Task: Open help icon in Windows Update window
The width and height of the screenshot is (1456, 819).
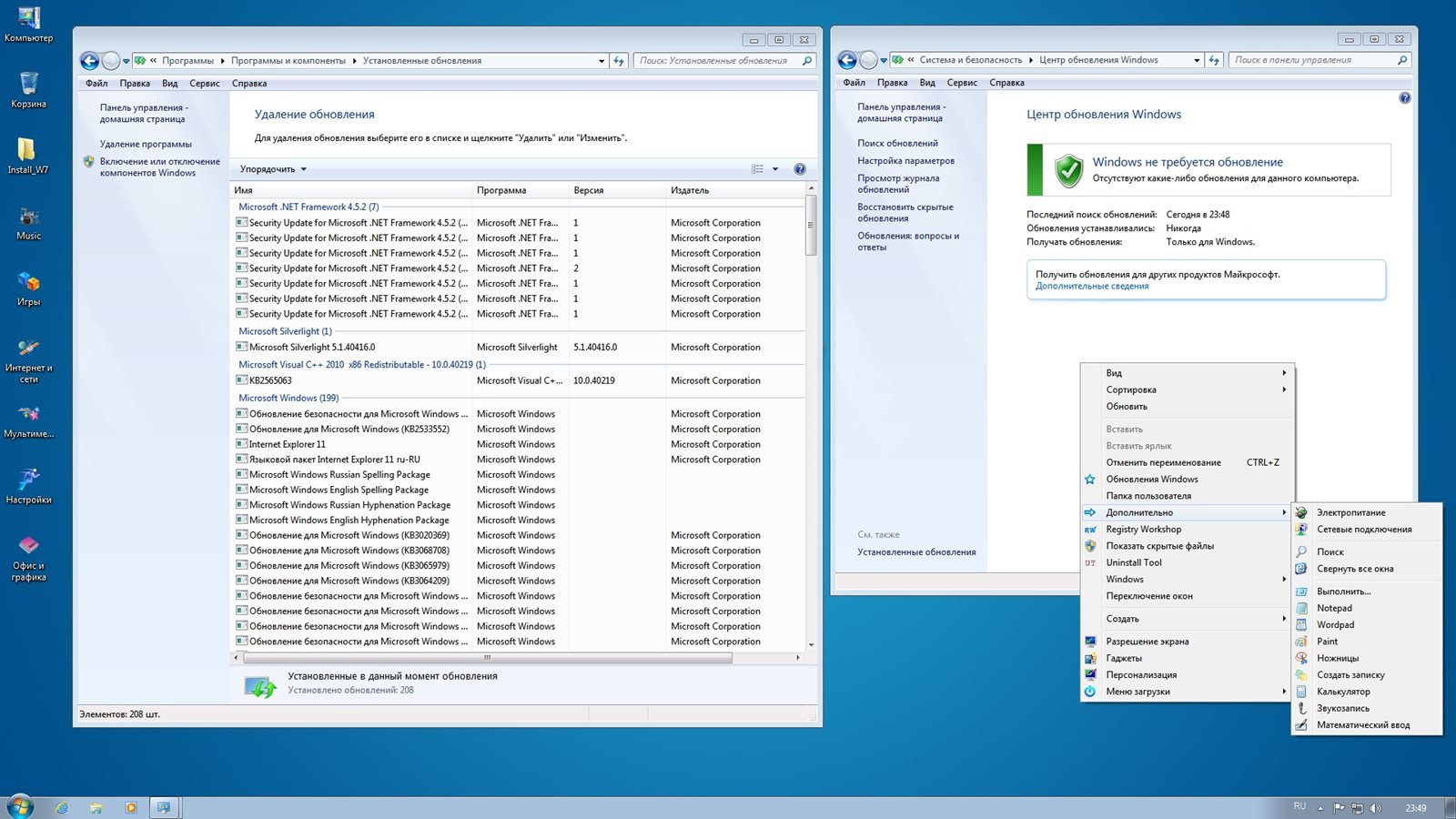Action: click(x=1405, y=97)
